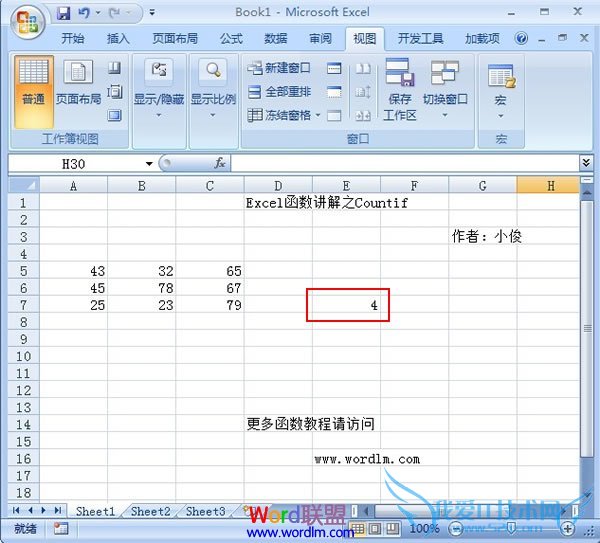The height and width of the screenshot is (543, 600).
Task: Open Customize Quick Access Toolbar dropdown
Action: (x=152, y=13)
